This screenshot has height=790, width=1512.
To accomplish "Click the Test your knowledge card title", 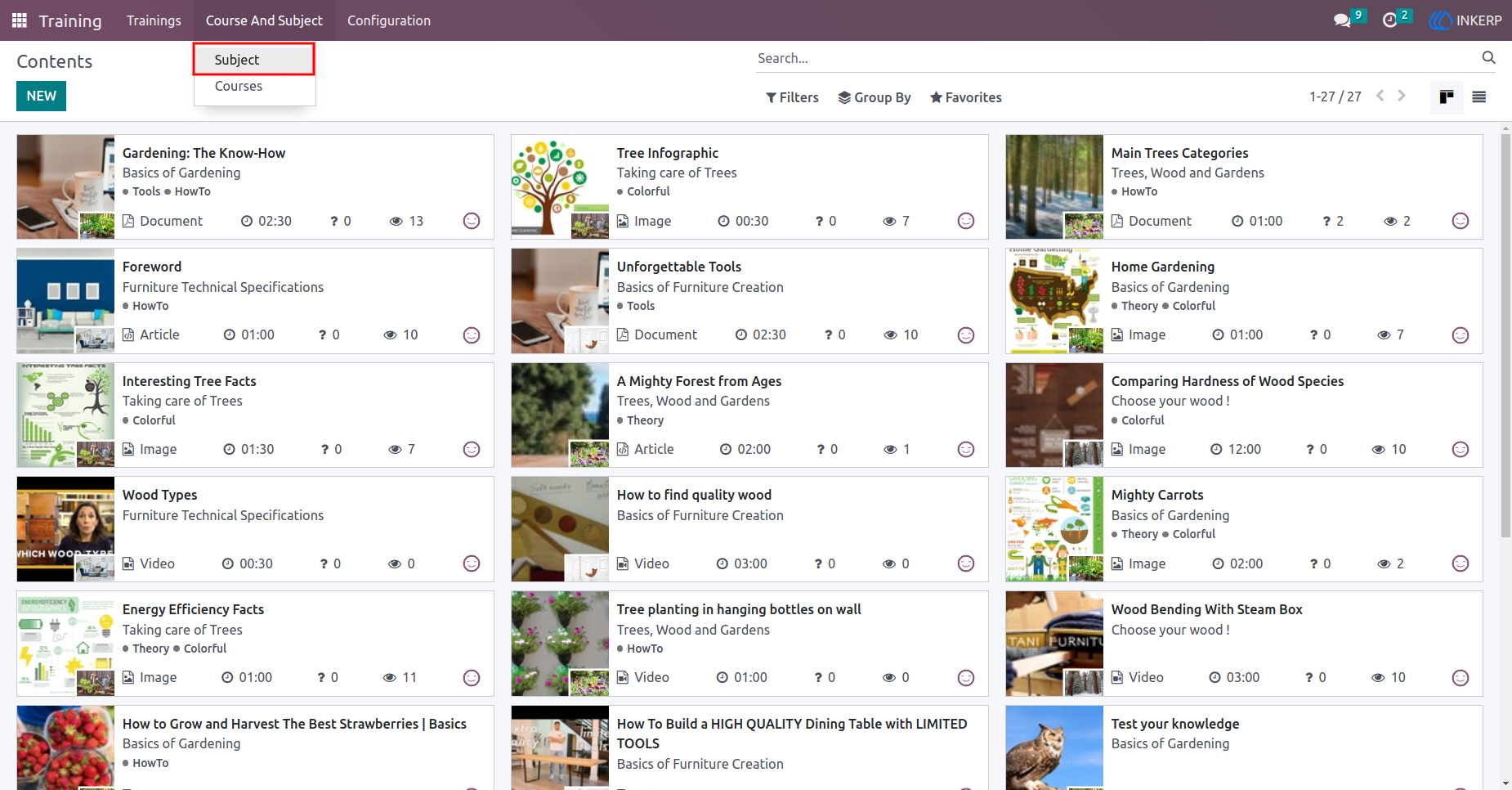I will click(x=1175, y=724).
